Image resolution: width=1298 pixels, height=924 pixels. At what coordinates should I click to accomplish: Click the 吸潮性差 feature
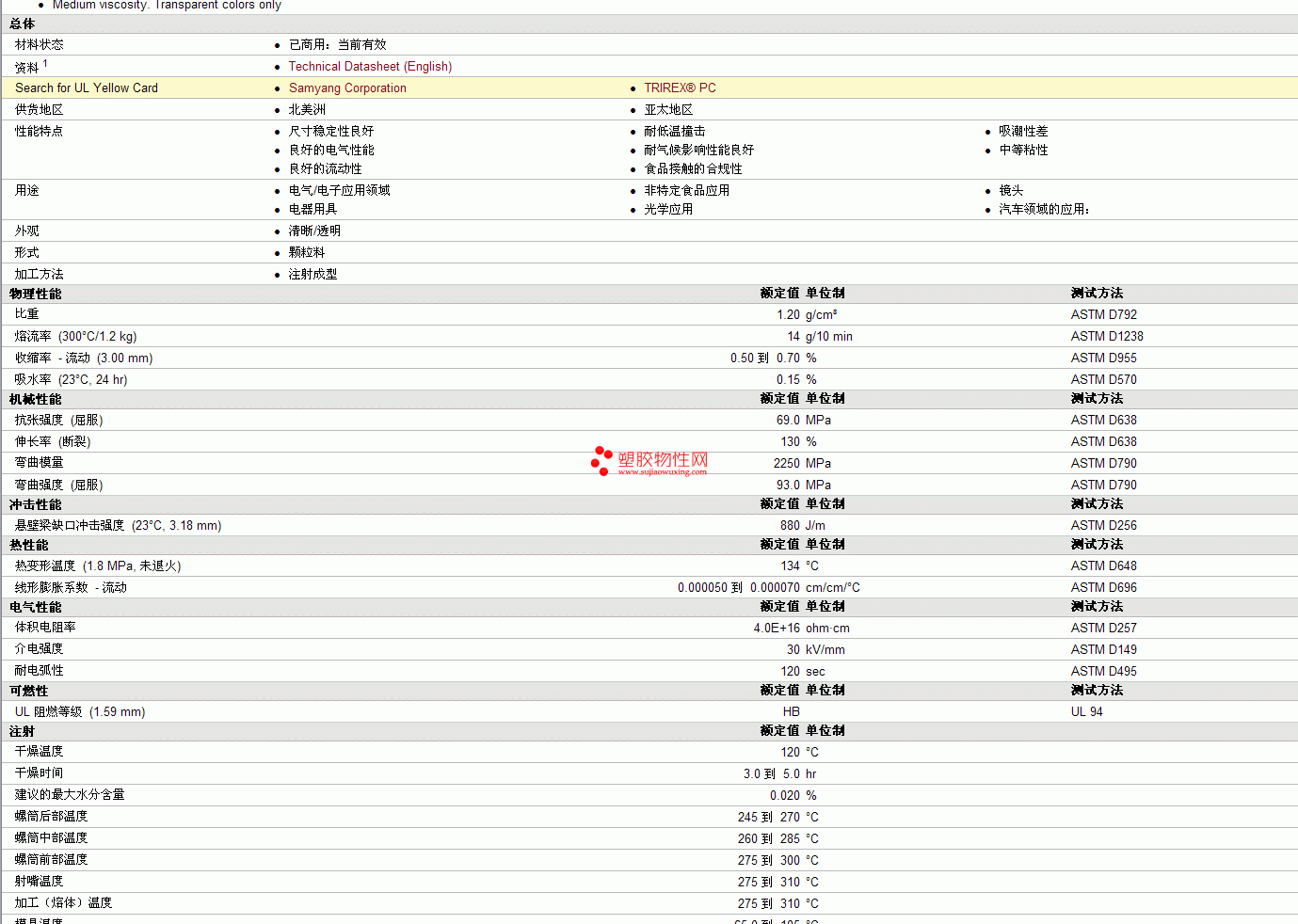click(1023, 132)
